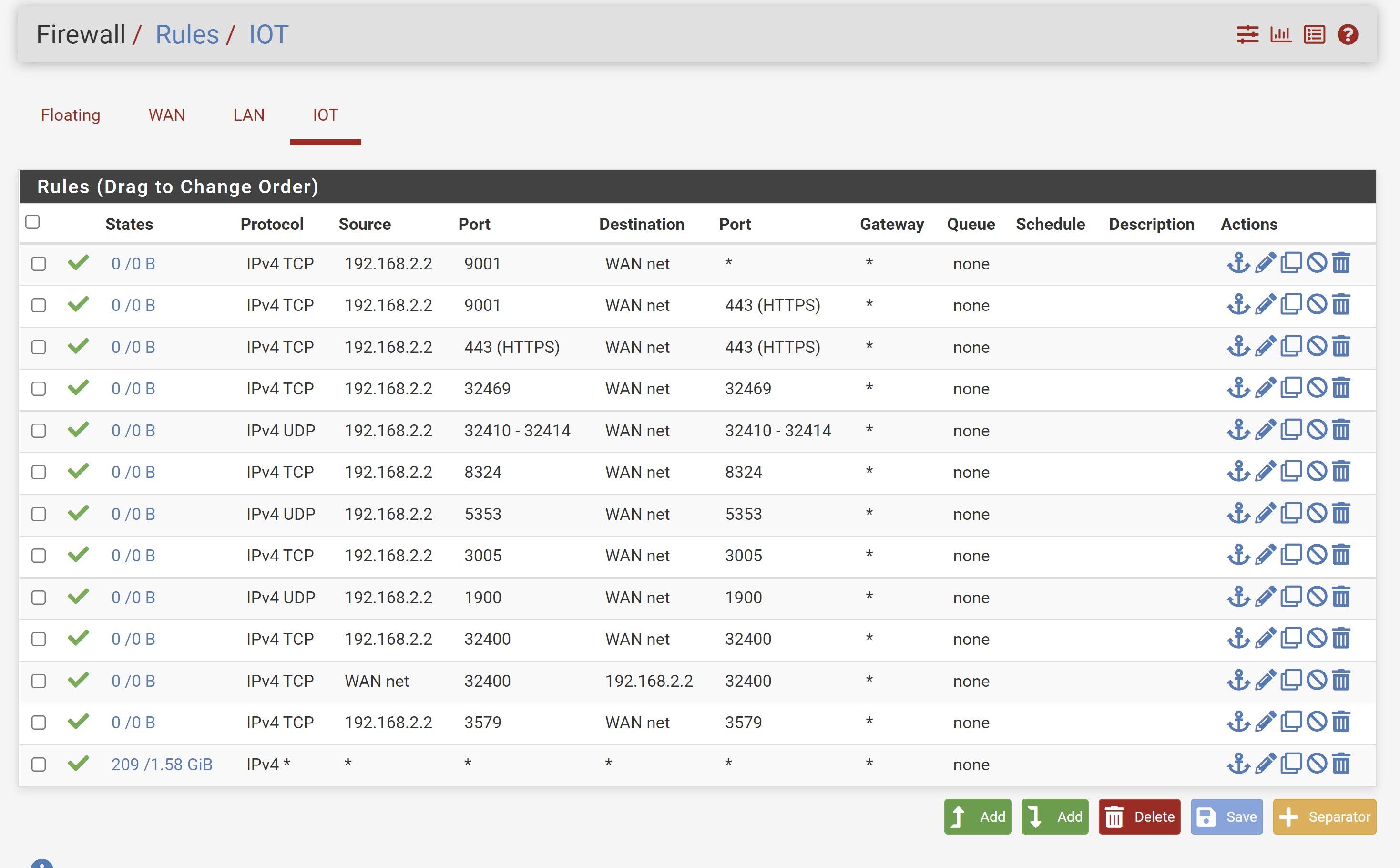
Task: Click the Gateway column header
Action: point(892,224)
